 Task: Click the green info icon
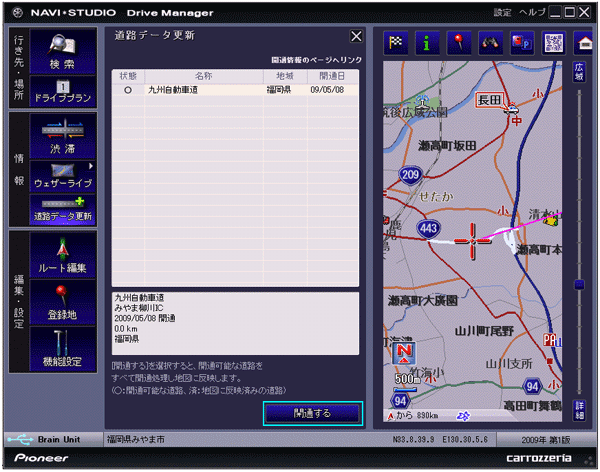pos(427,43)
